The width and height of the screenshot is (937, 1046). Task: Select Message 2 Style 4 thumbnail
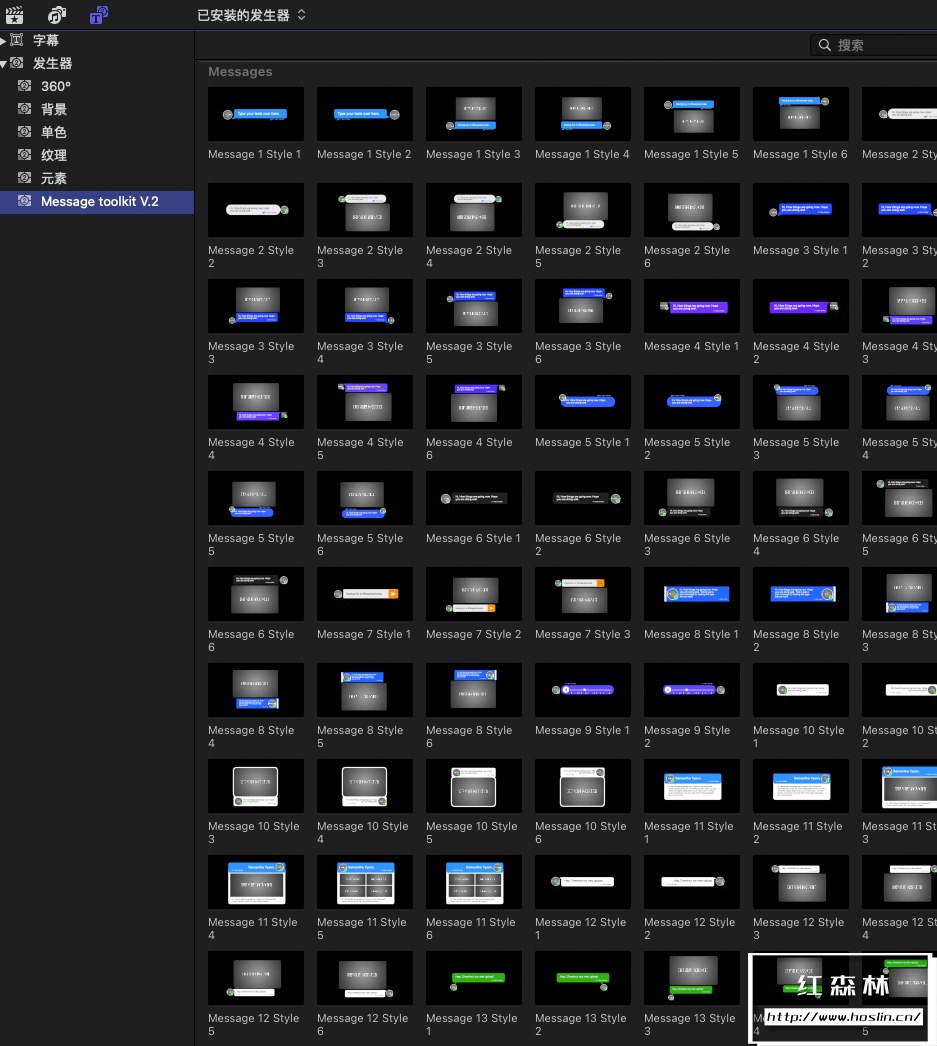click(x=474, y=209)
